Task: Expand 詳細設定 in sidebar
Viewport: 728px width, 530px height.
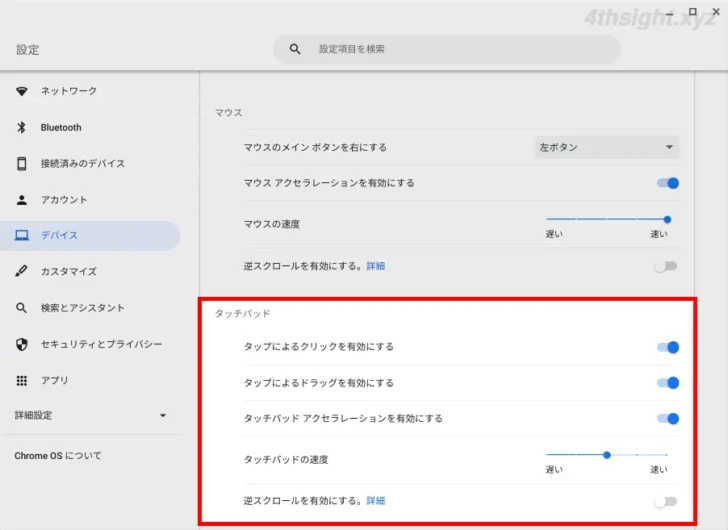Action: pos(90,415)
